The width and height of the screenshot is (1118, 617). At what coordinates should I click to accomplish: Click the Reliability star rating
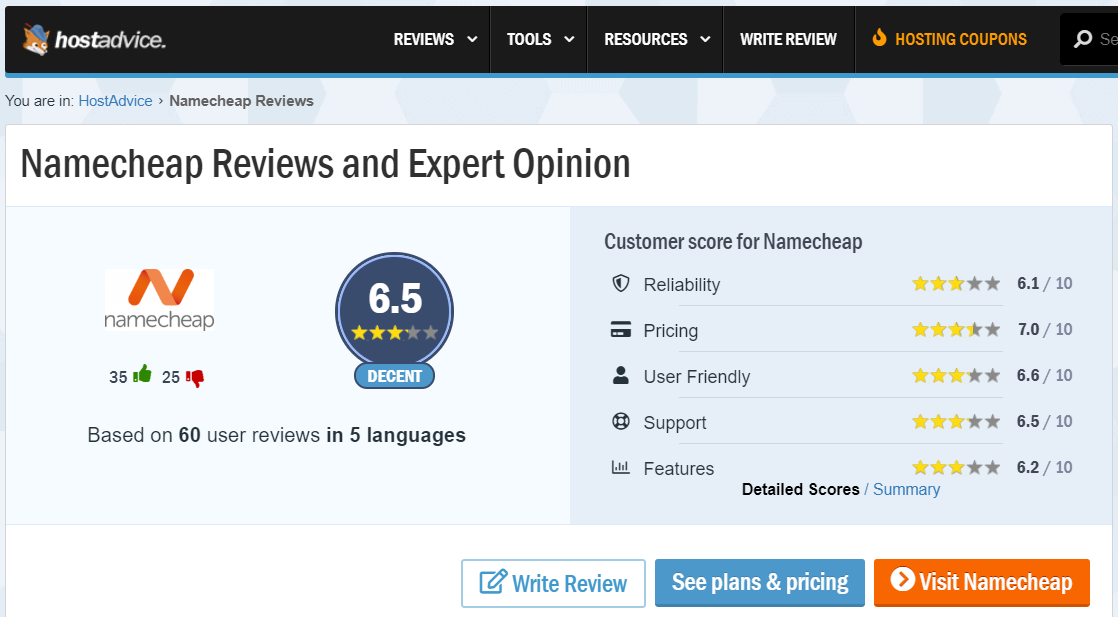[x=956, y=284]
